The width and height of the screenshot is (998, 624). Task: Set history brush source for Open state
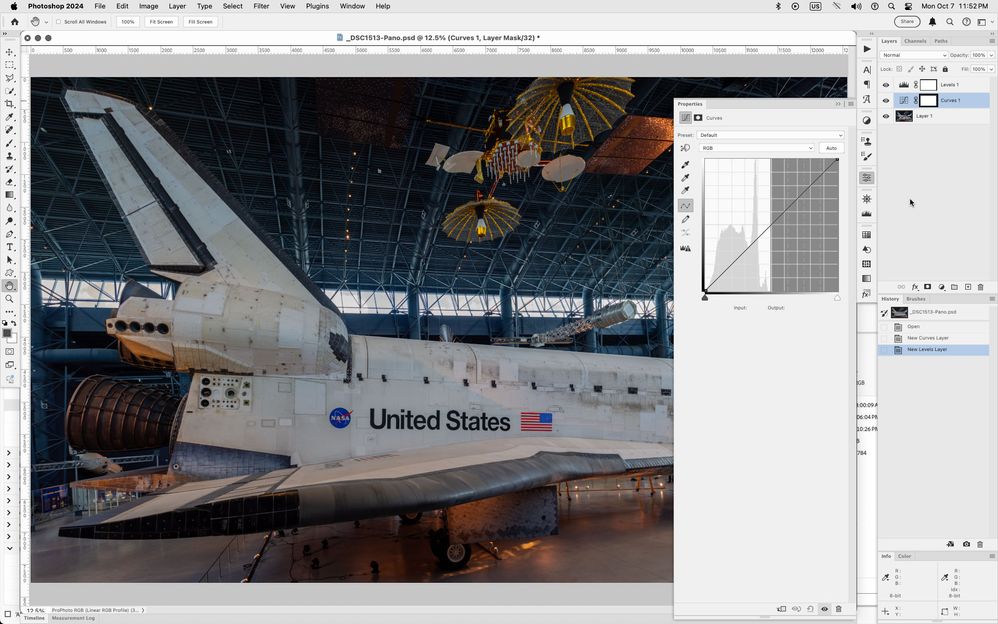884,327
